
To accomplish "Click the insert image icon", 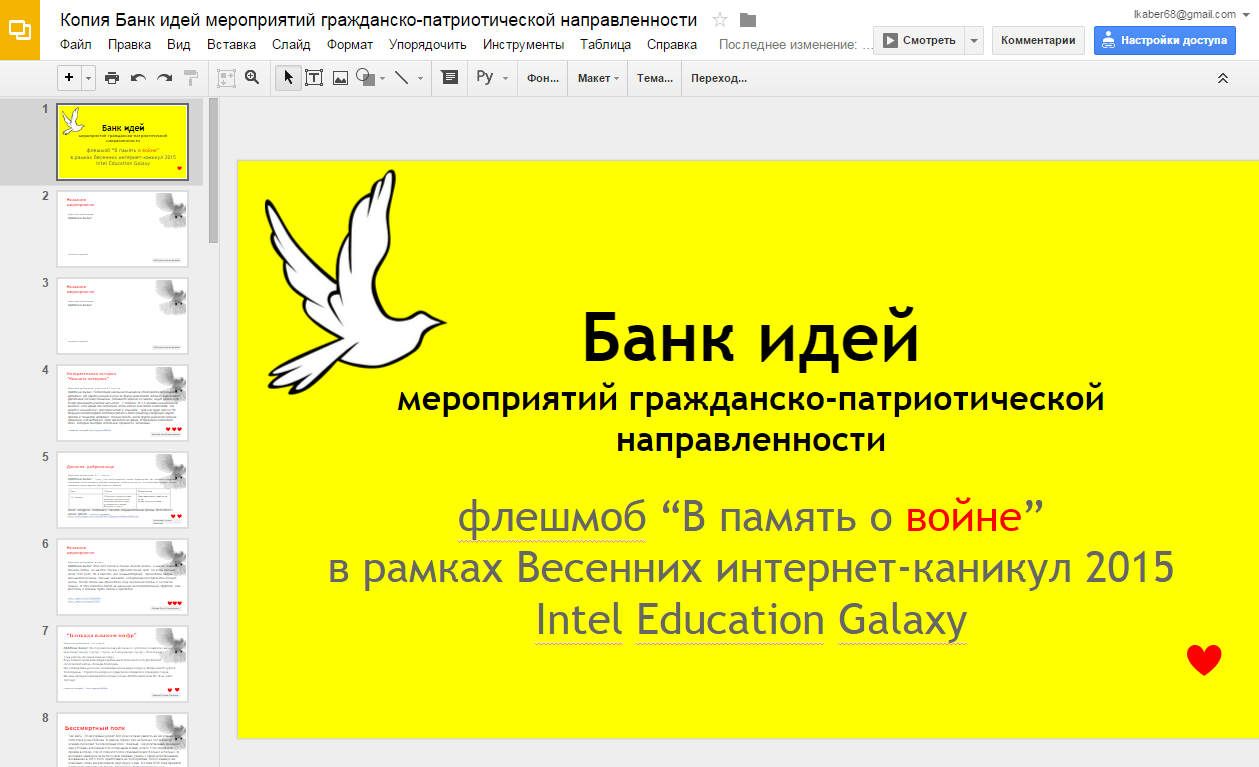I will (x=340, y=78).
